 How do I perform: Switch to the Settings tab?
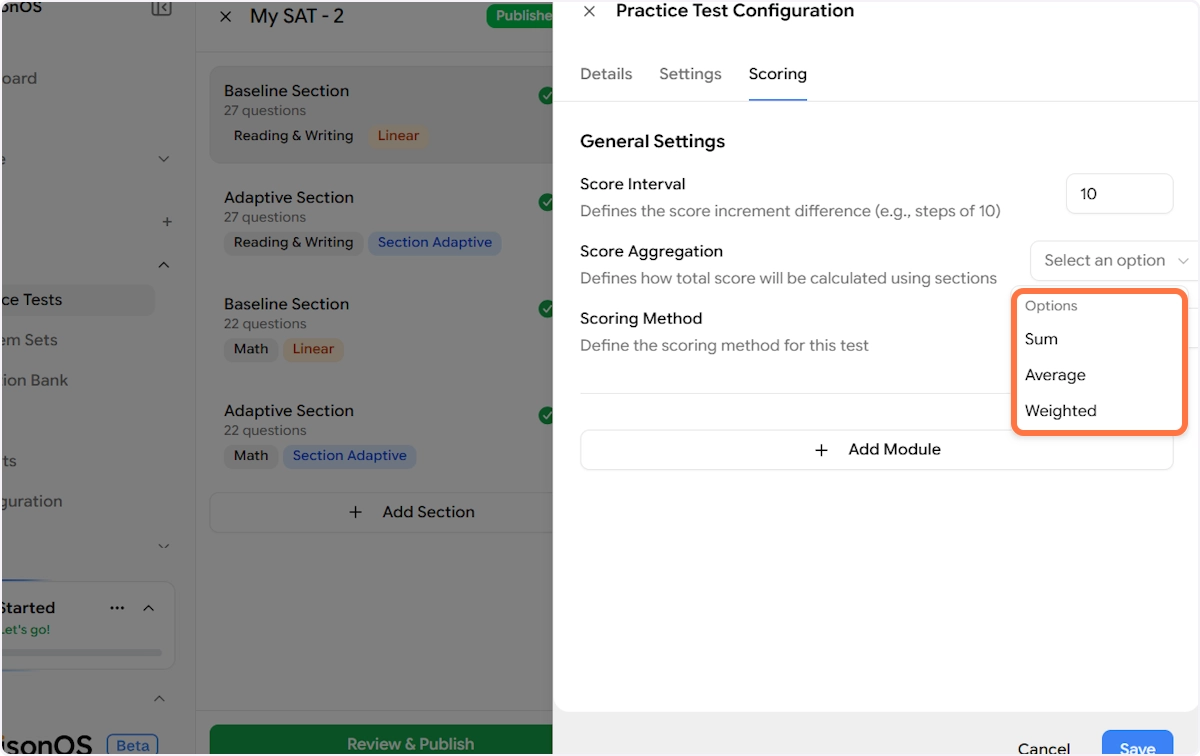(690, 74)
